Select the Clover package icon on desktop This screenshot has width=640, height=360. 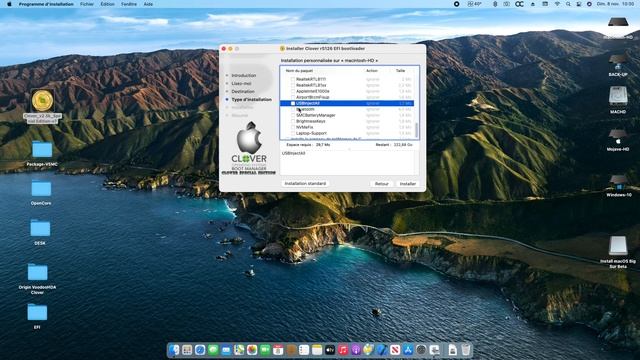pyautogui.click(x=42, y=100)
